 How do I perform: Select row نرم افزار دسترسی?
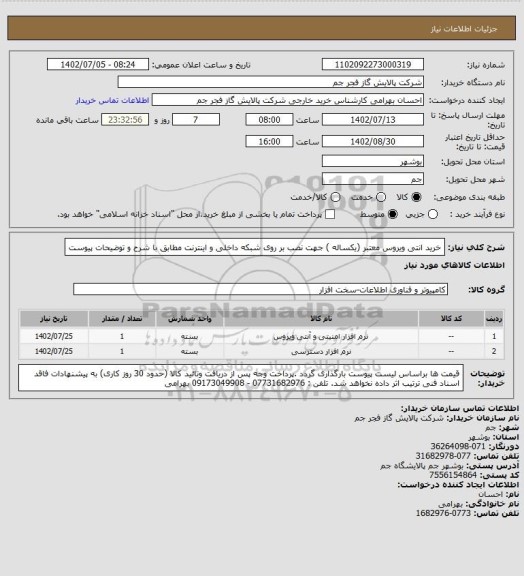(262, 352)
